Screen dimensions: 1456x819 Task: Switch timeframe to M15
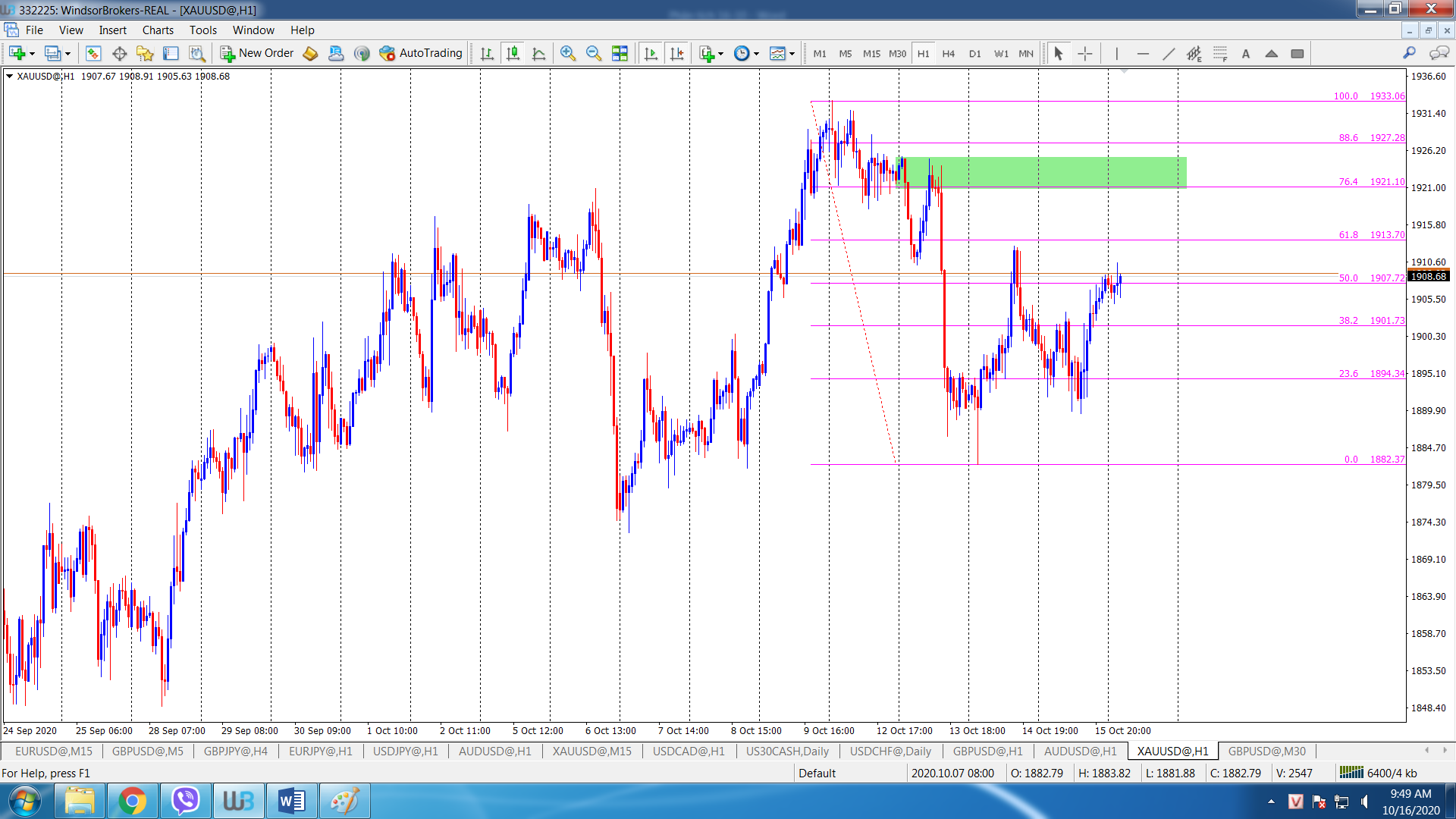coord(871,53)
